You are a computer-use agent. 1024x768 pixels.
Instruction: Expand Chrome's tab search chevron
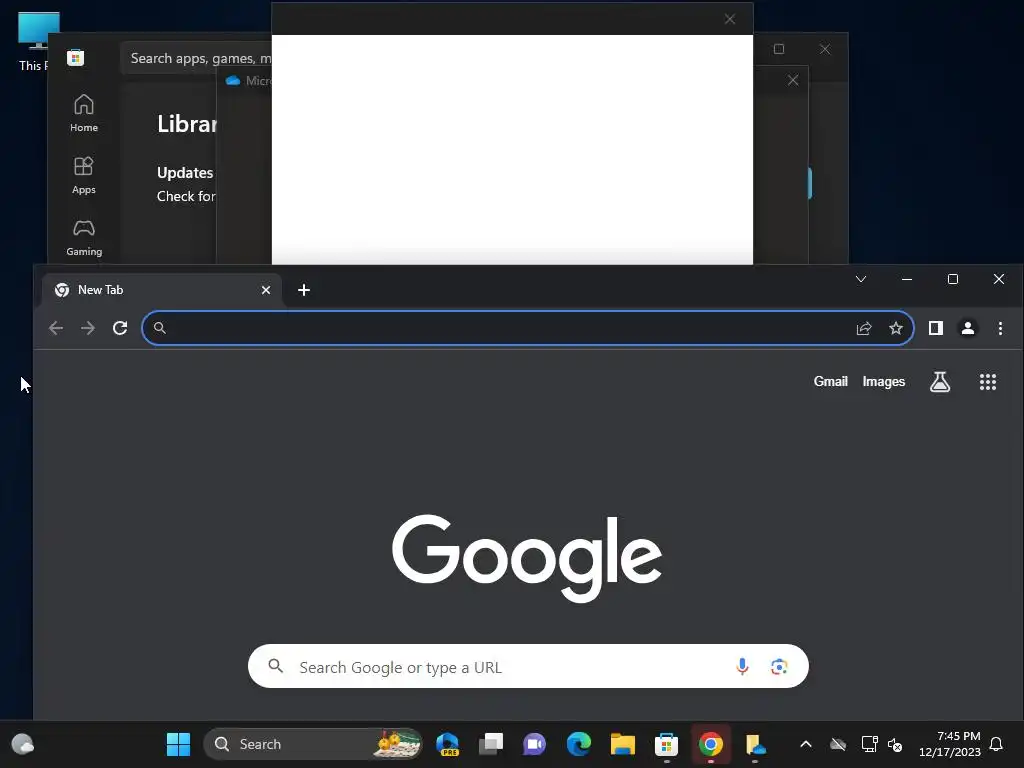[x=861, y=280]
